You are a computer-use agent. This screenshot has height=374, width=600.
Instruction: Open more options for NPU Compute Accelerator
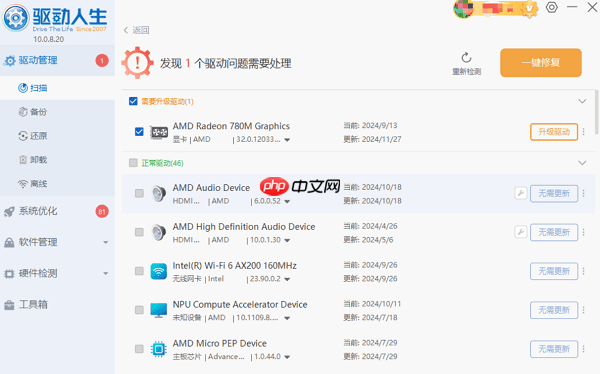coord(584,310)
